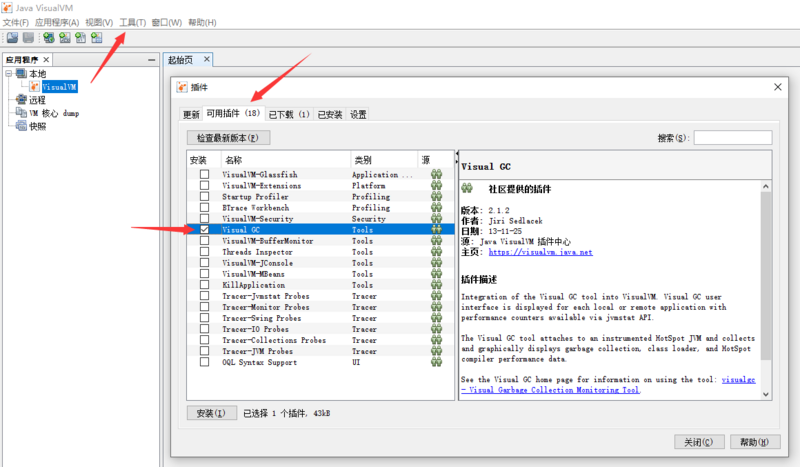Viewport: 800px width, 467px height.
Task: Click the Remote (远程) node icon
Action: click(x=21, y=100)
